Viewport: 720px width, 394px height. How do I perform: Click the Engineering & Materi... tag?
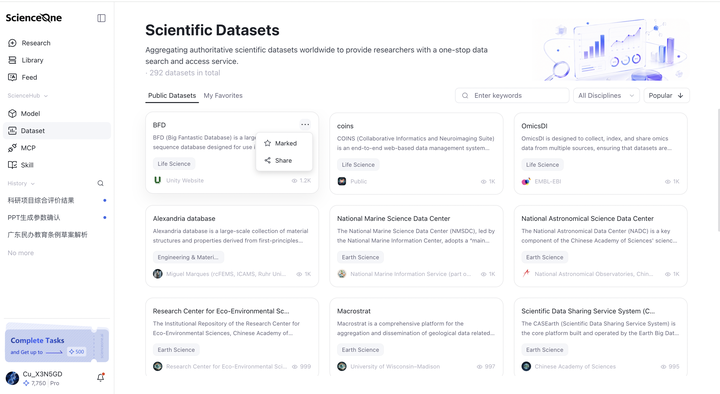pos(188,257)
